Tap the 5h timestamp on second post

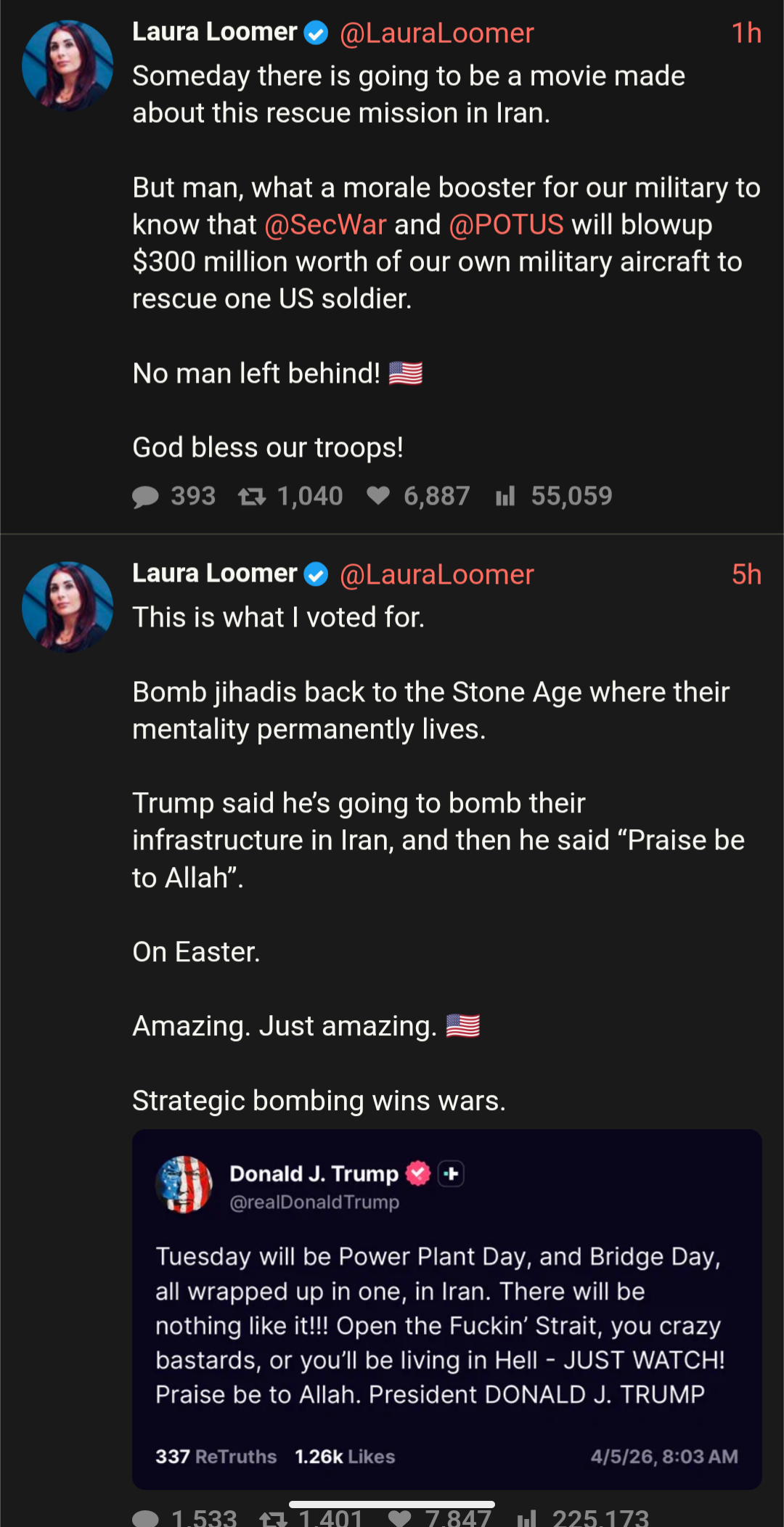[746, 575]
